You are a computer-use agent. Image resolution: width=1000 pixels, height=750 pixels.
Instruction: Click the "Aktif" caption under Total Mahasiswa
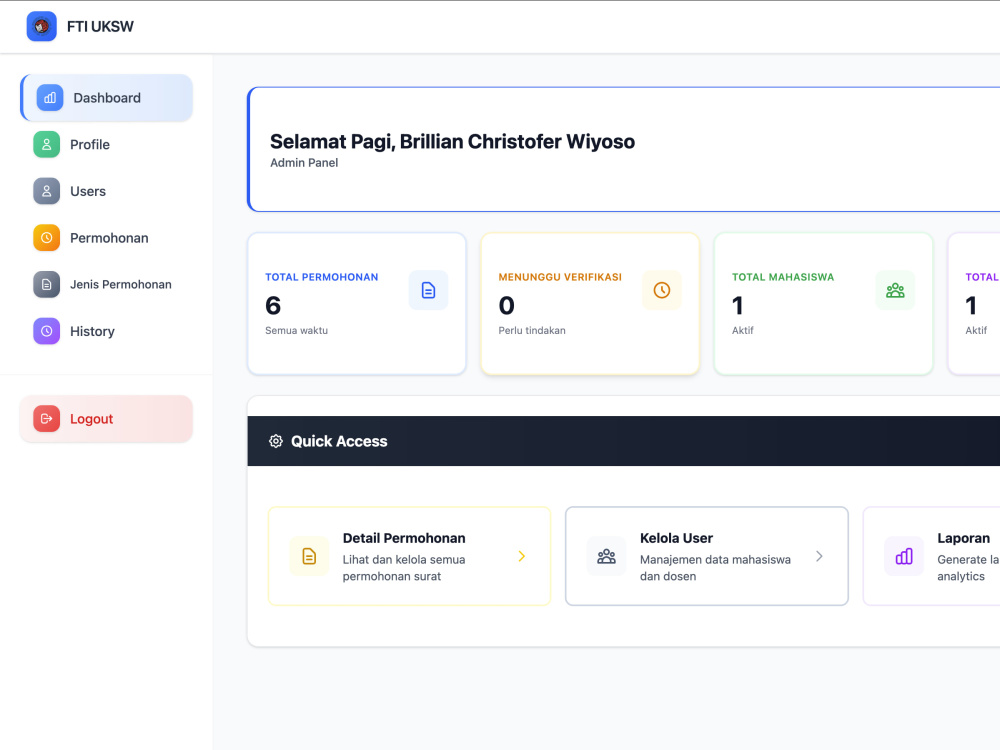(x=743, y=330)
